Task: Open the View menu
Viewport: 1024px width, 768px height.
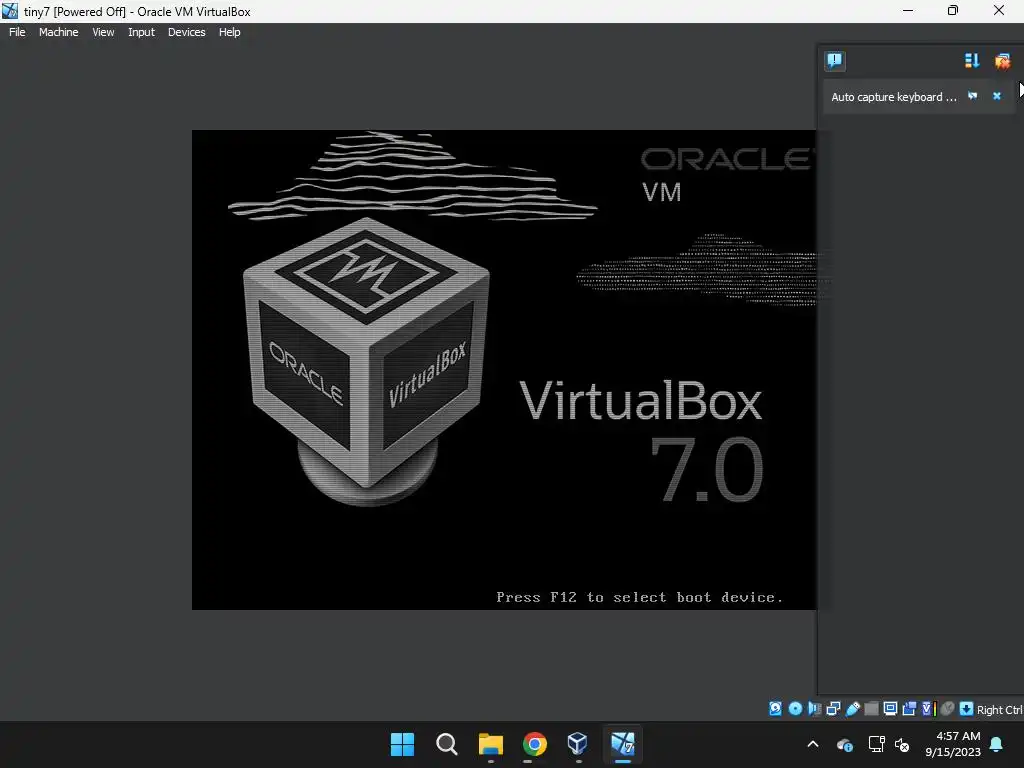Action: pos(103,32)
